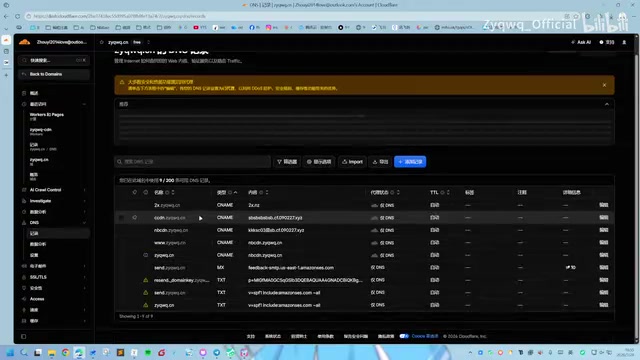Click the info icon beside the name column header
Viewport: 640px width, 360px height.
point(167,192)
